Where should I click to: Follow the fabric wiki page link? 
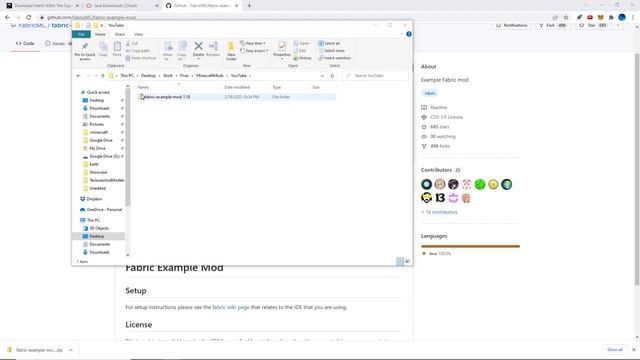[x=231, y=307]
